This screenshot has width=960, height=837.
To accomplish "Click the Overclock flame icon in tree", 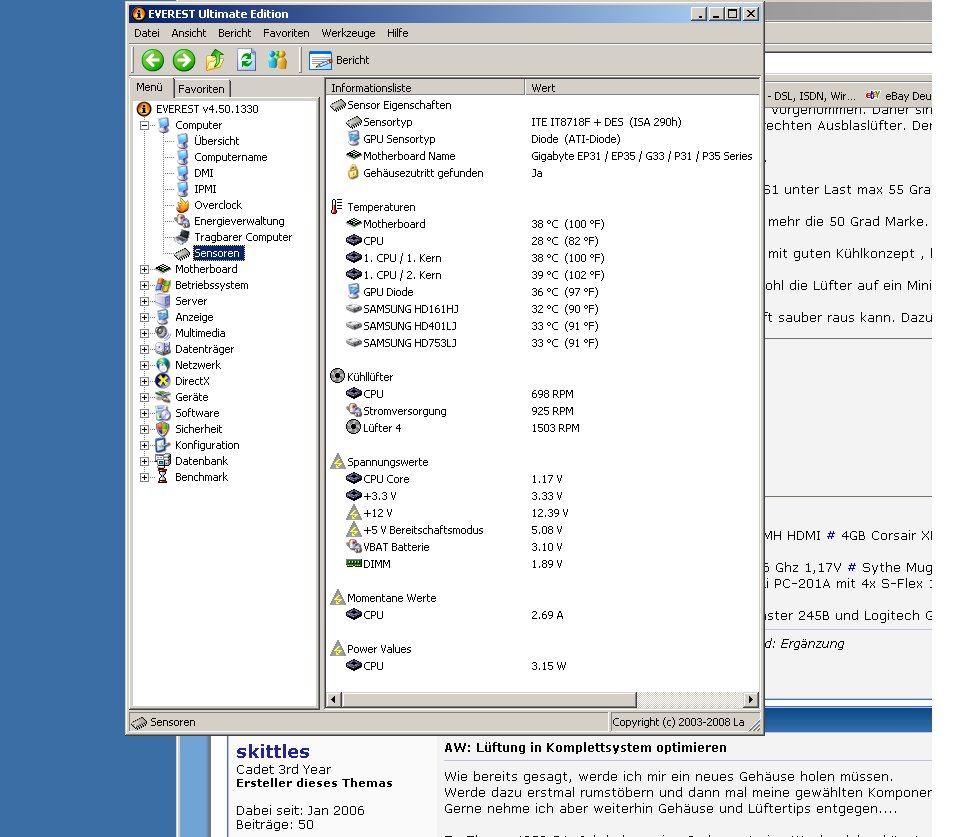I will (x=182, y=205).
